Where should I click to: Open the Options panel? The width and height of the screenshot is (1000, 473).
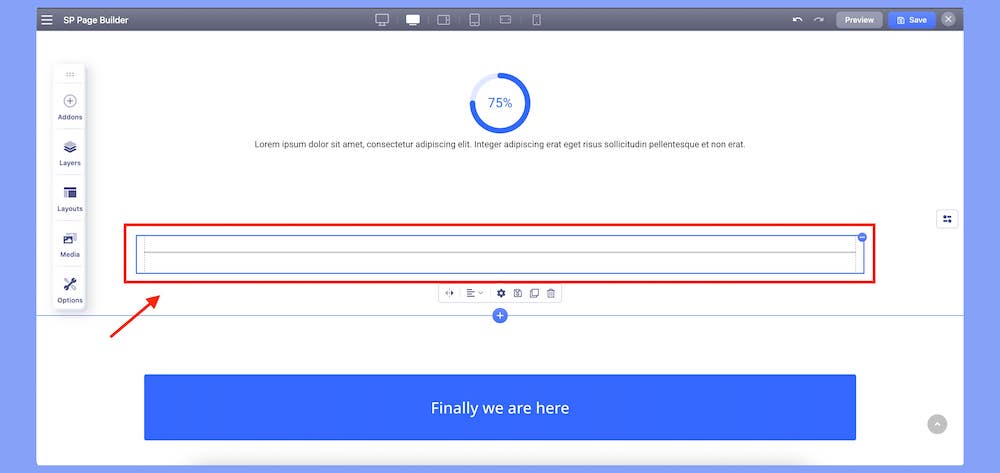coord(70,290)
